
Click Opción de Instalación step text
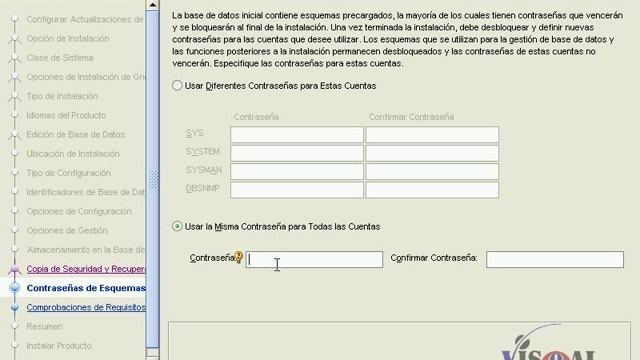point(68,38)
